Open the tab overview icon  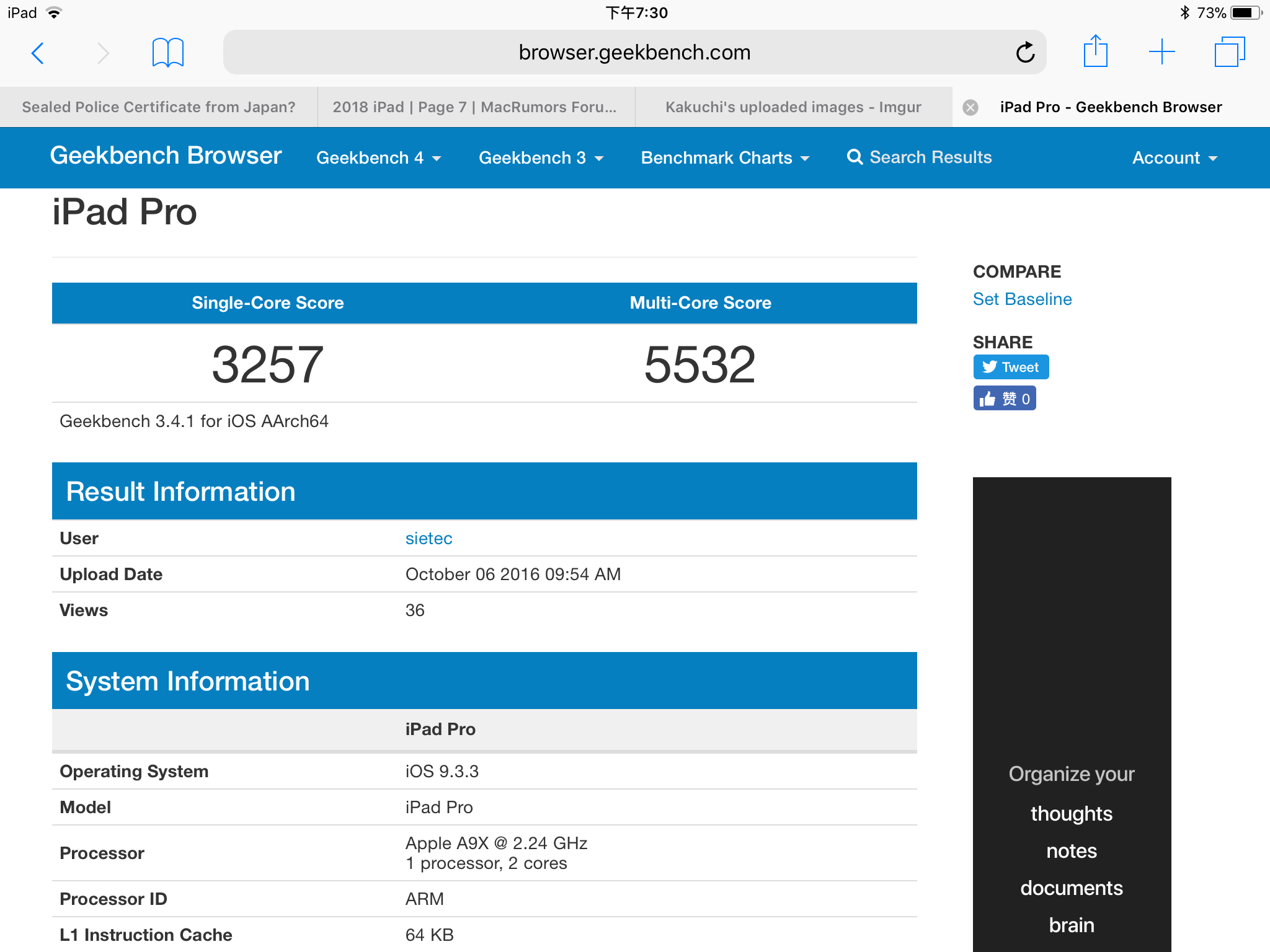(1229, 52)
